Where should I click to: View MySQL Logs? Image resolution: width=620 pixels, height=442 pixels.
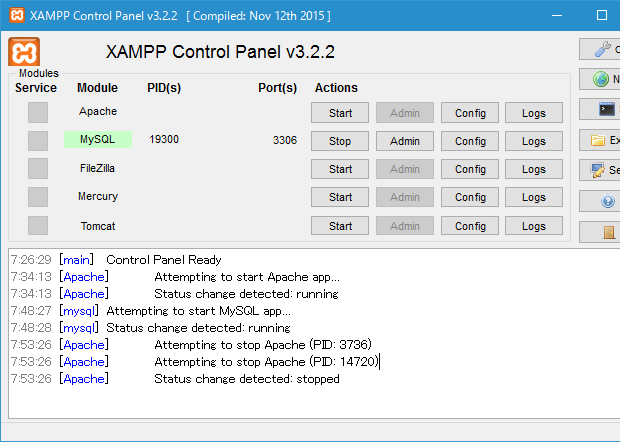coord(534,141)
